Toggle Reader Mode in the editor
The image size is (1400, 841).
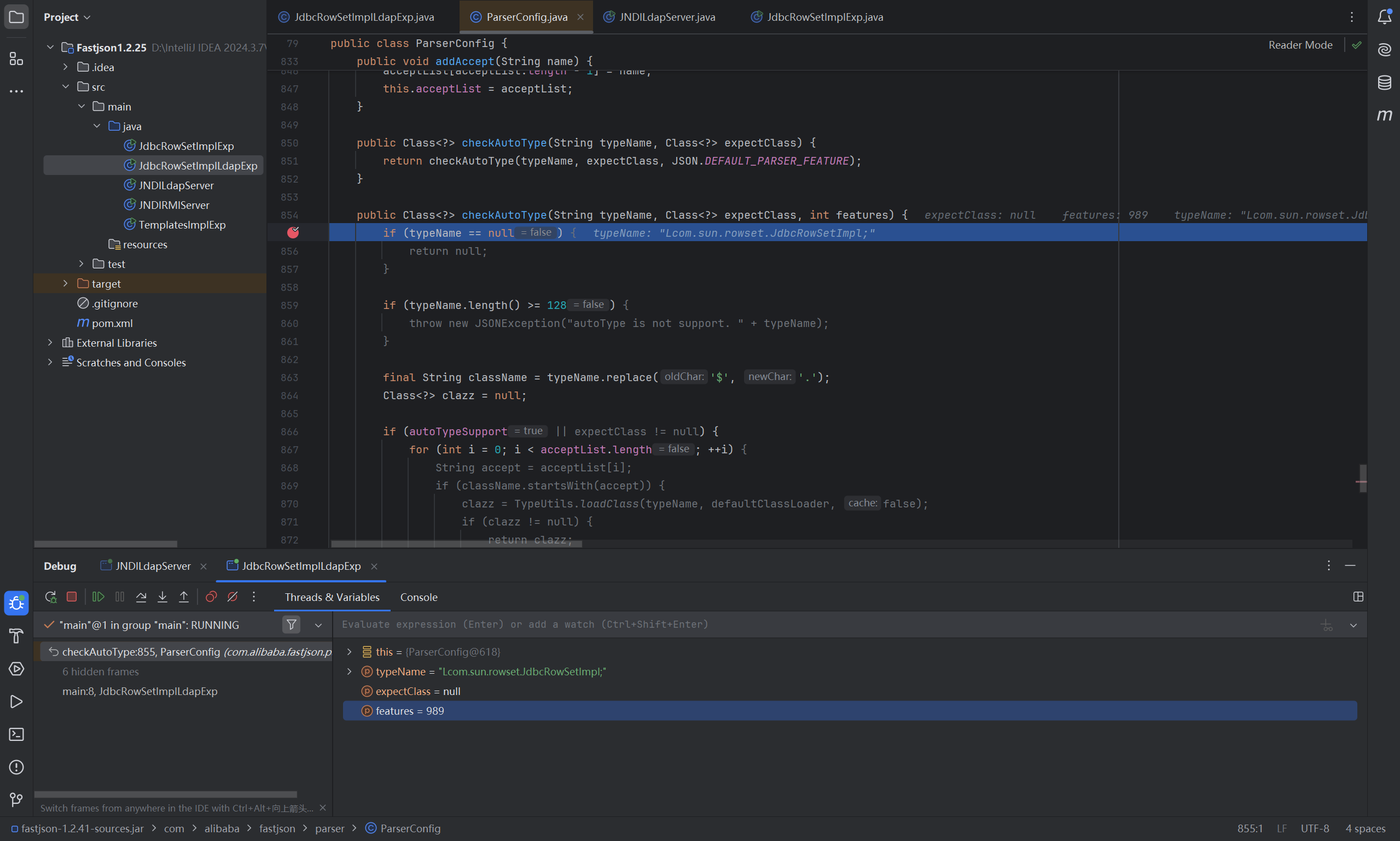1300,45
